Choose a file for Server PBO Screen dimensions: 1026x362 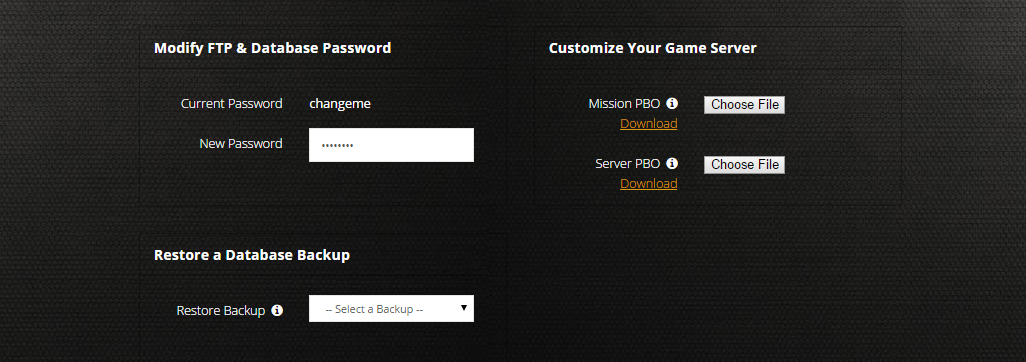click(745, 164)
